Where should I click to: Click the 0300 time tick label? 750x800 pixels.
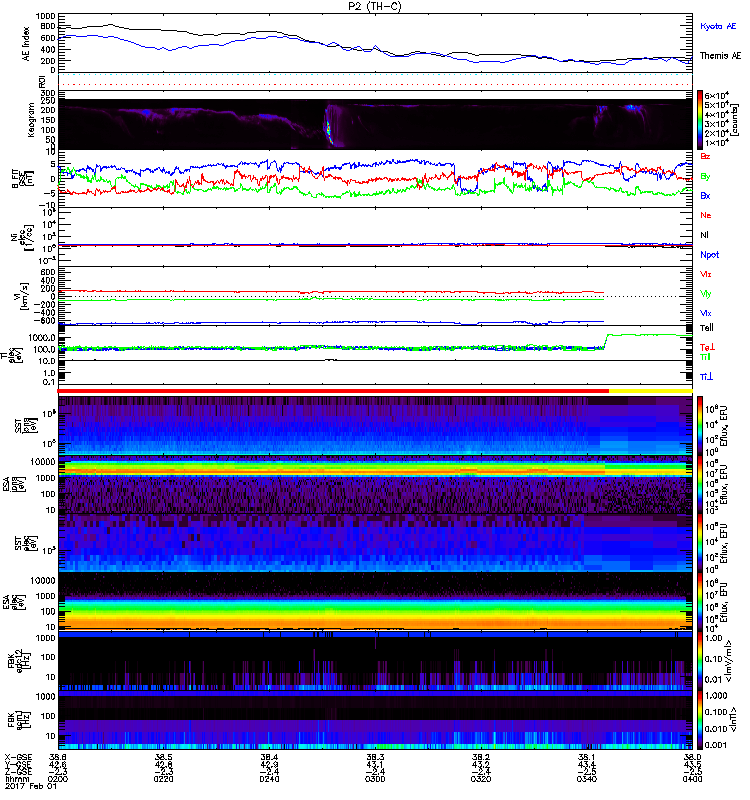click(375, 779)
